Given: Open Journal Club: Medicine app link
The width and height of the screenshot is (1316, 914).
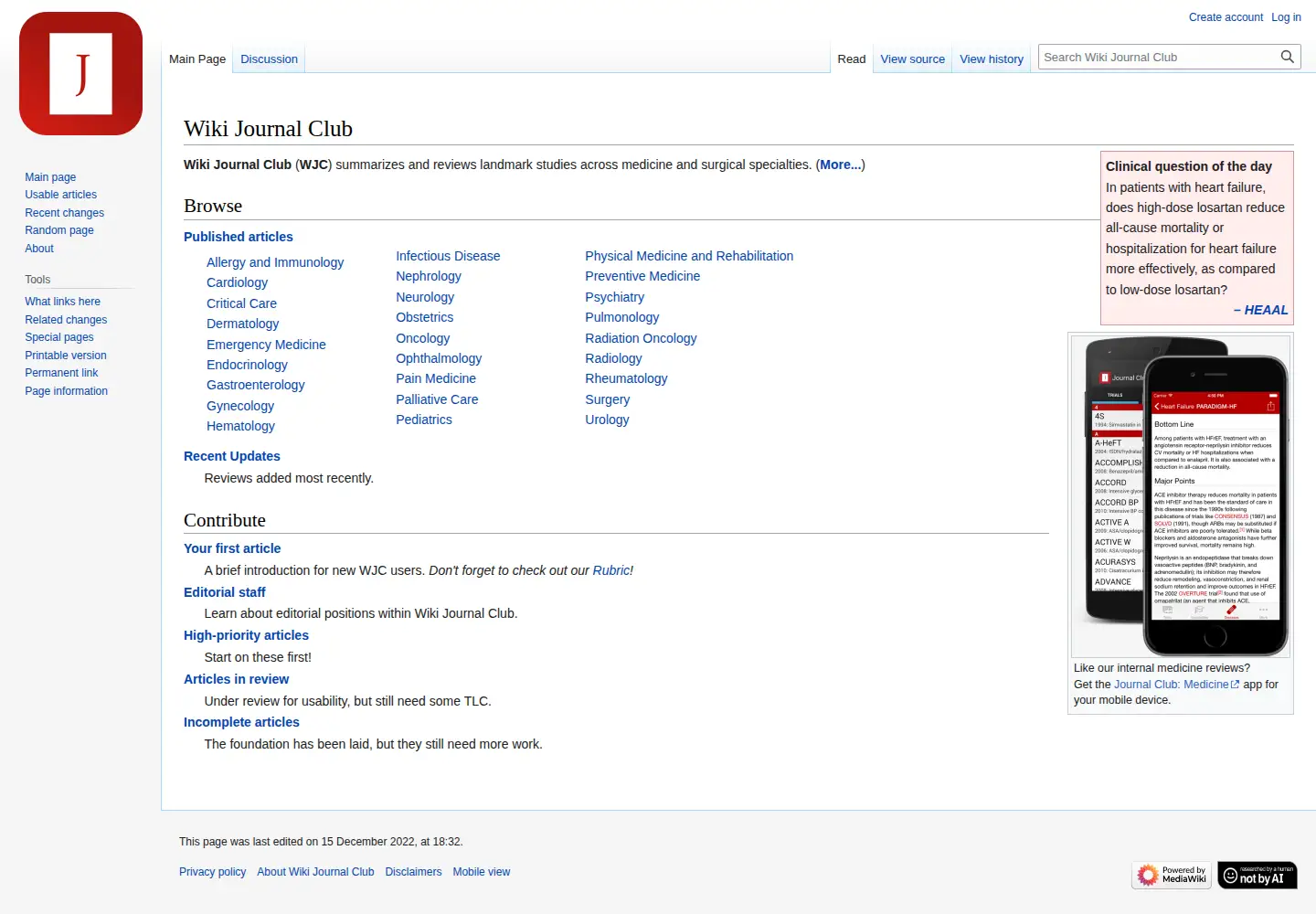Looking at the screenshot, I should (1176, 685).
